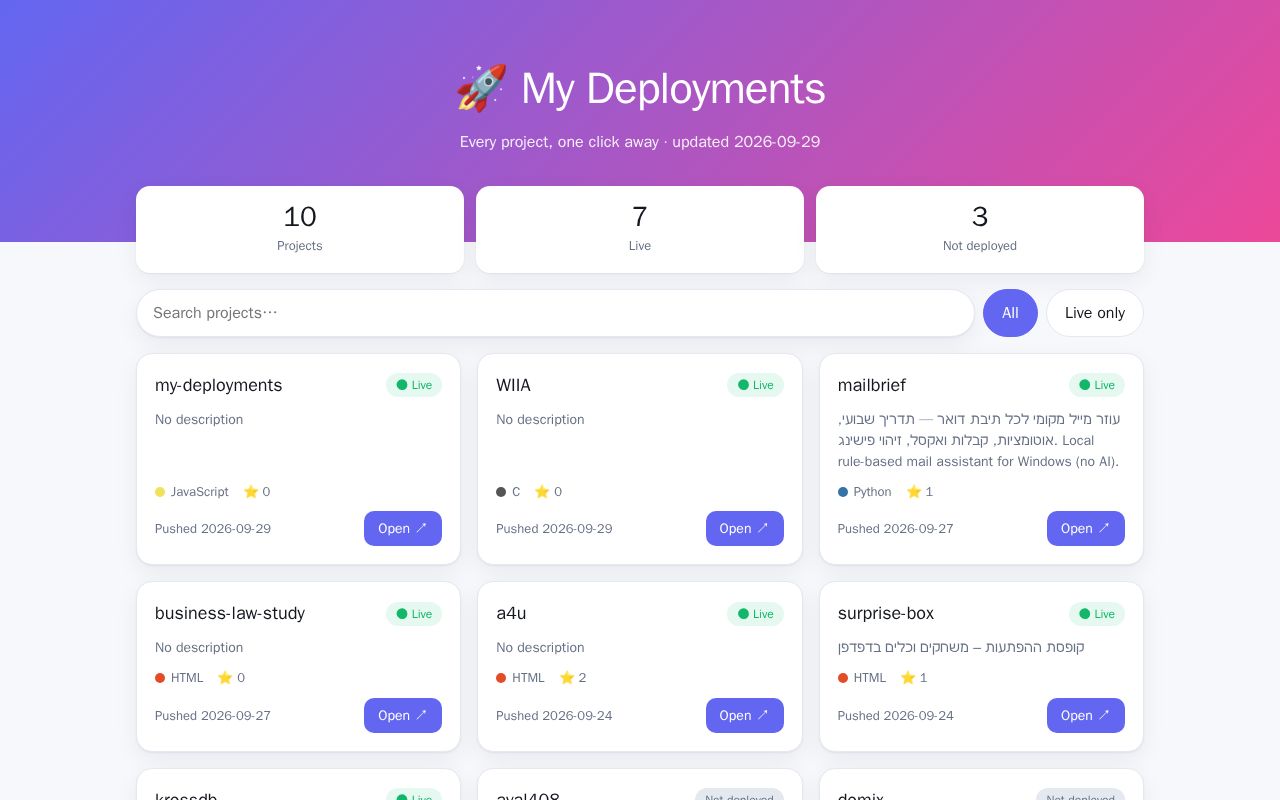Screen dimensions: 1280x800
Task: Open the a4u project
Action: point(745,716)
